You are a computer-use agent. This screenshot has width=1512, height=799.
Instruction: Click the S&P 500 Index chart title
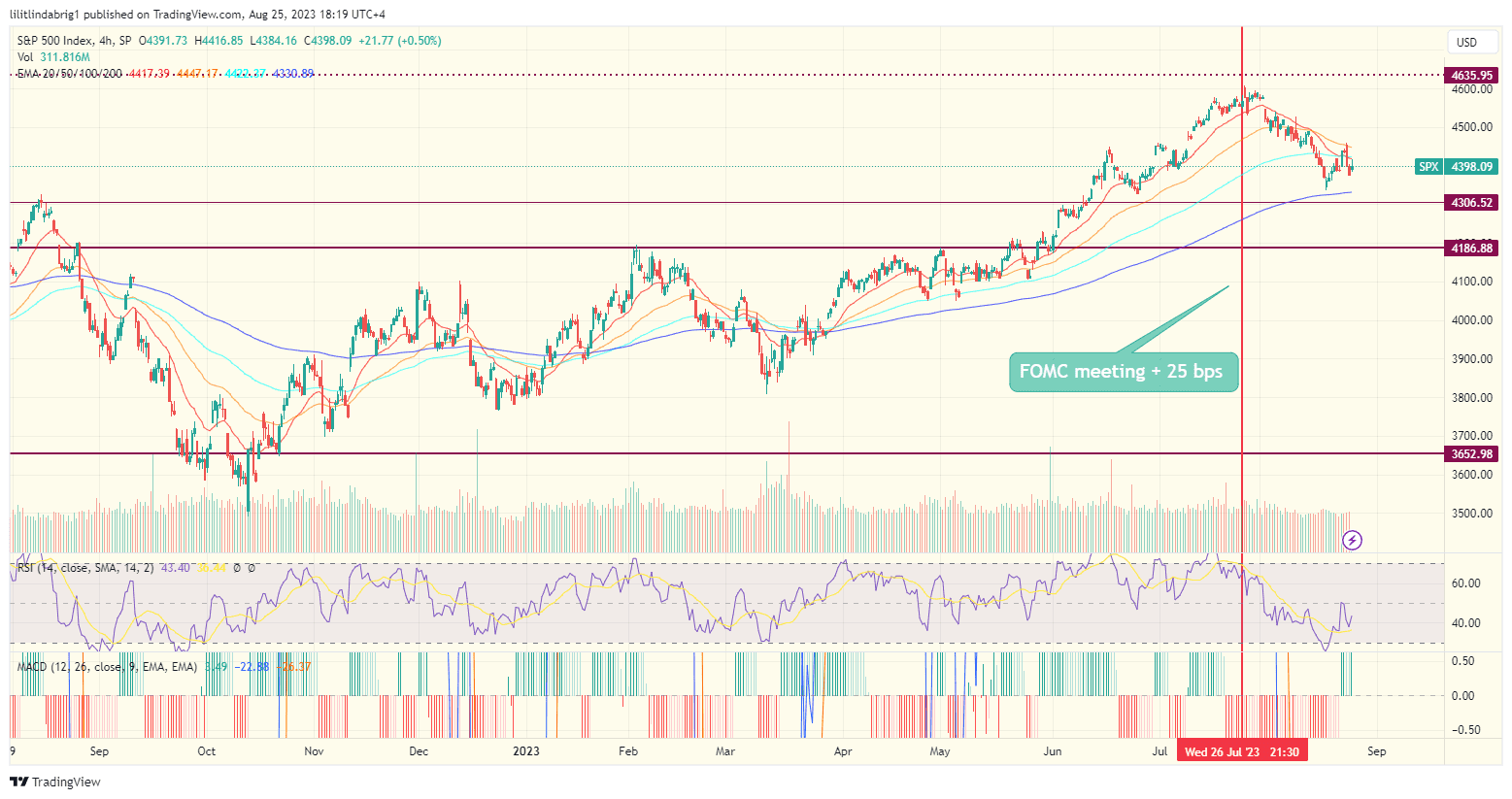coord(55,41)
